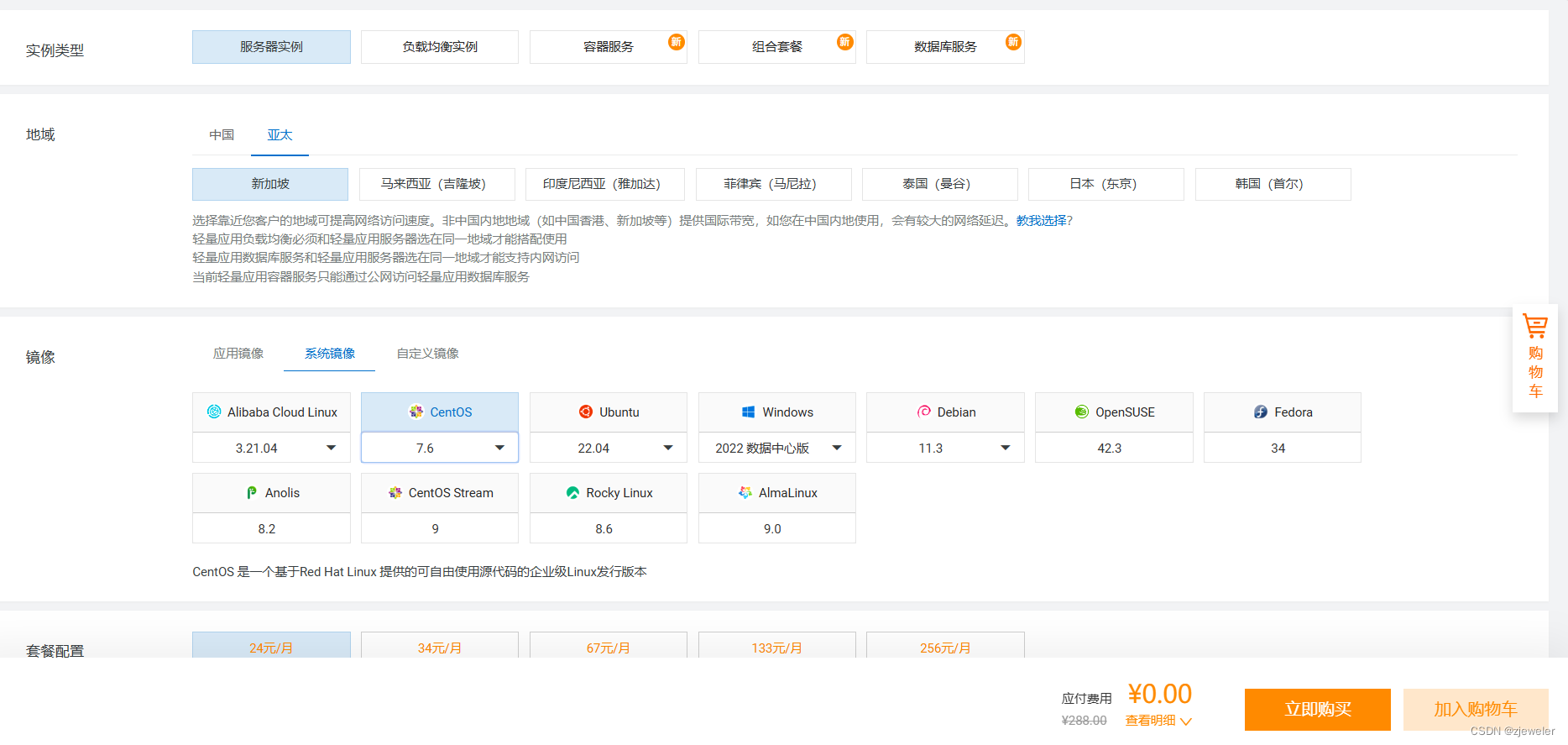Select the 34元/月 plan
1568x745 pixels.
tap(440, 645)
